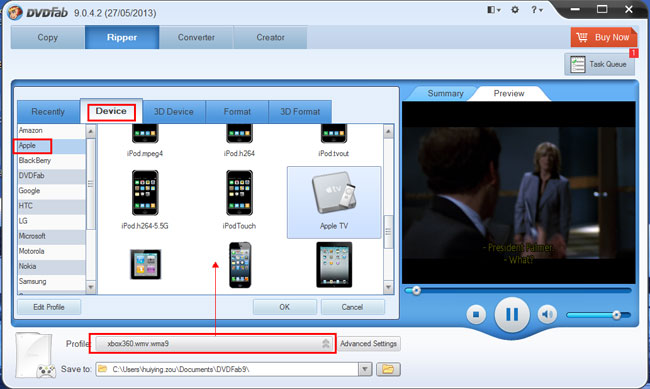Select Nokia in the brand list
Image resolution: width=650 pixels, height=389 pixels.
pos(51,266)
